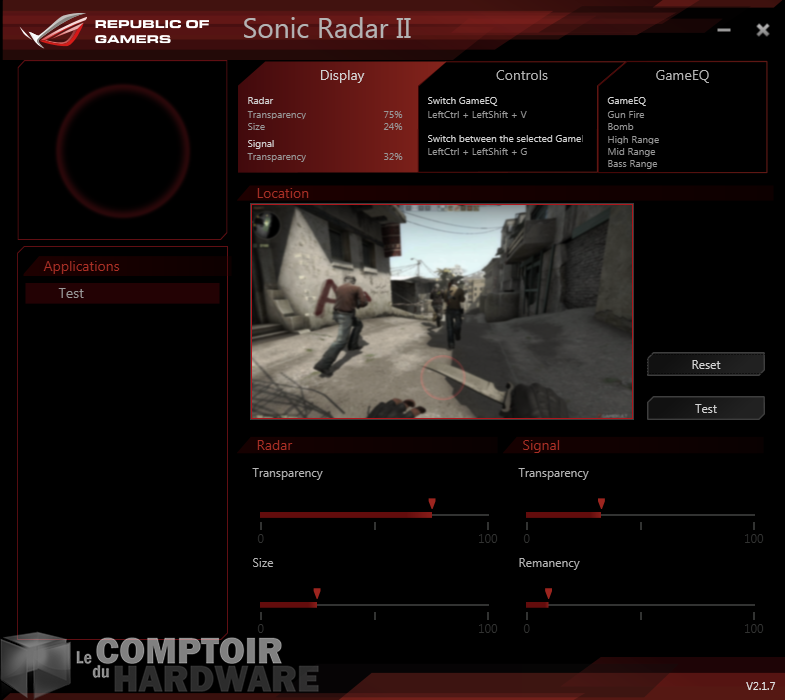Viewport: 785px width, 700px height.
Task: Adjust the Radar Transparency slider handle
Action: [x=432, y=503]
